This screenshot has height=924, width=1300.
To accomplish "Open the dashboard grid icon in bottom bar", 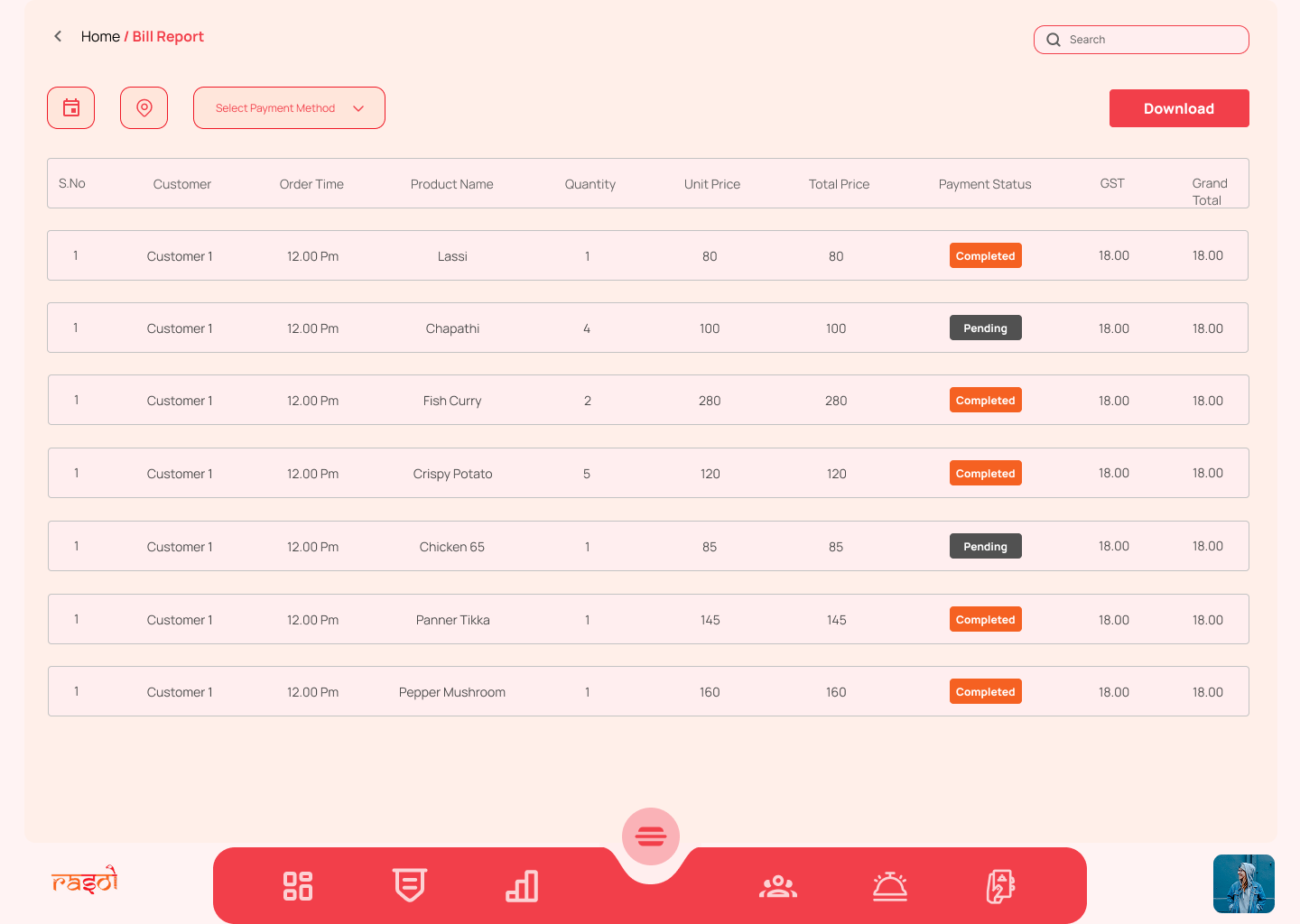I will [x=298, y=885].
